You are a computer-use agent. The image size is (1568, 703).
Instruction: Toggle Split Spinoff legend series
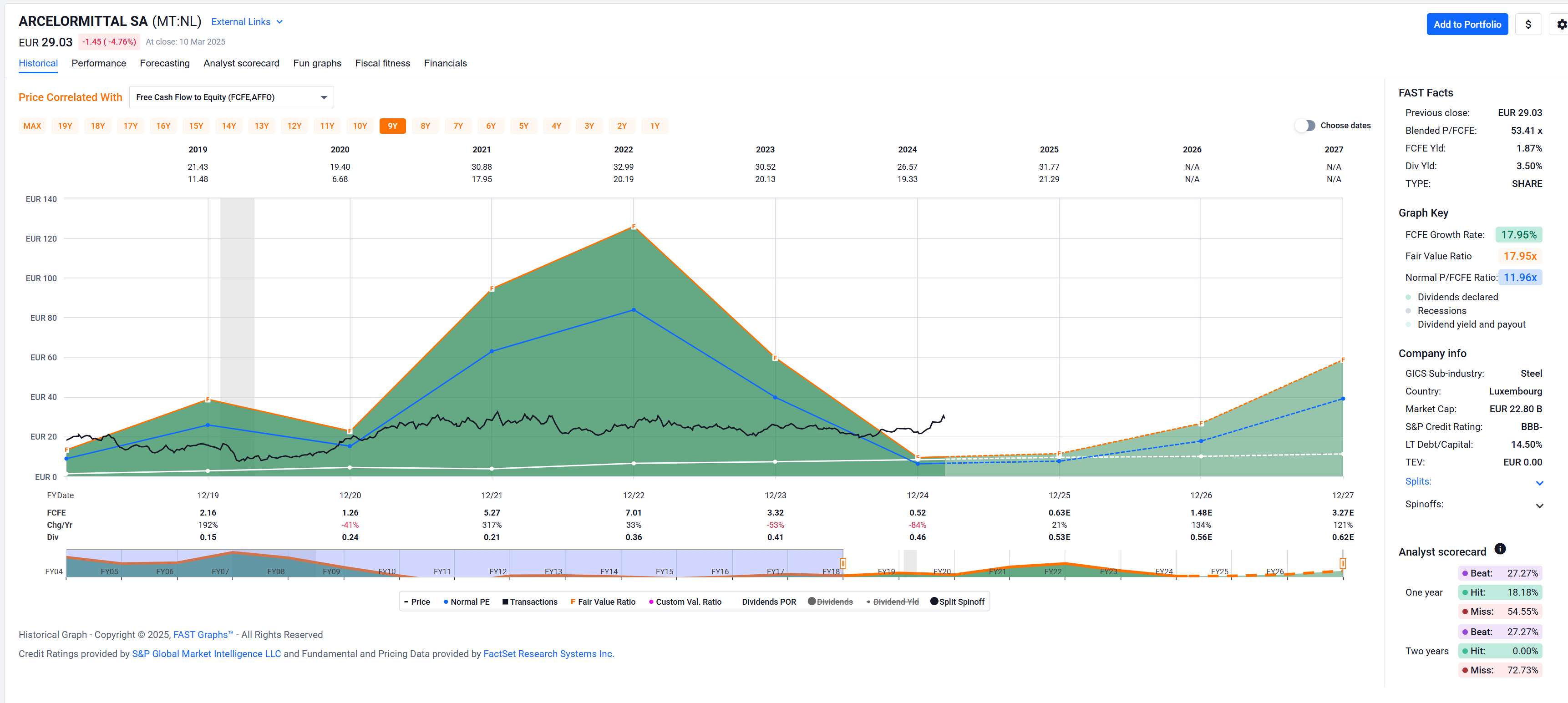pos(958,602)
